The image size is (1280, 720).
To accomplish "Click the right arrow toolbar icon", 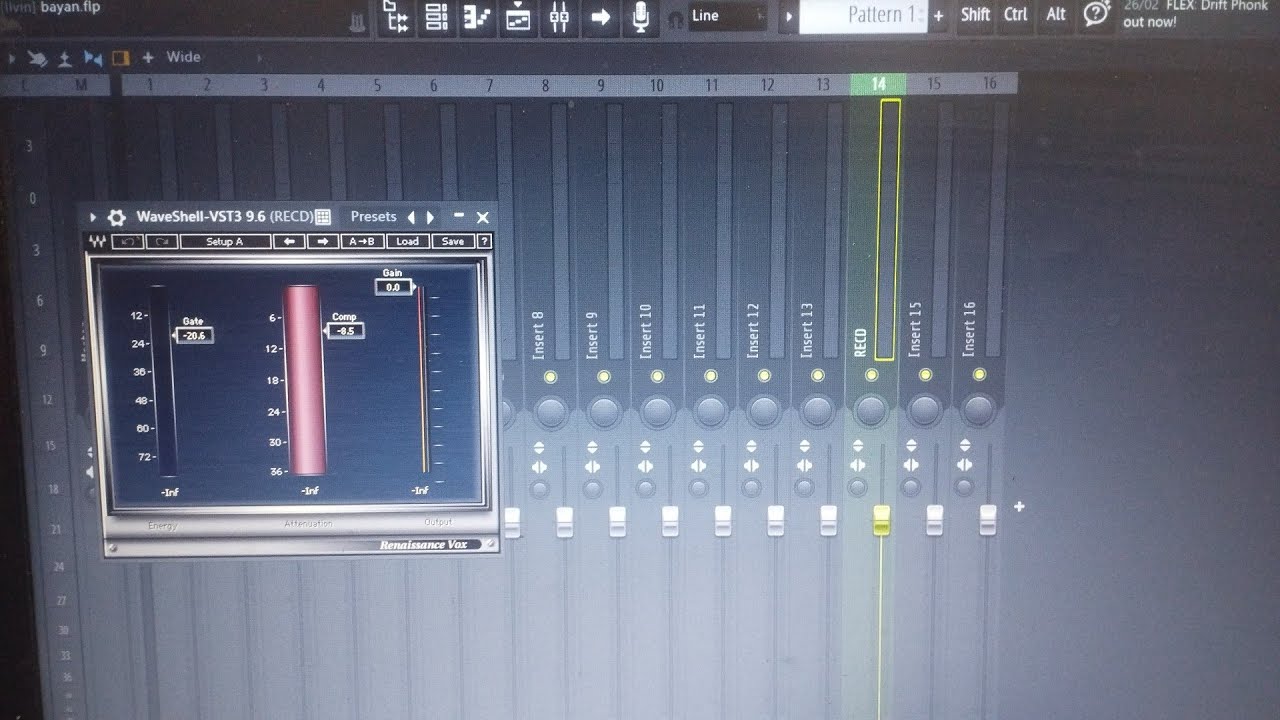I will click(x=600, y=16).
